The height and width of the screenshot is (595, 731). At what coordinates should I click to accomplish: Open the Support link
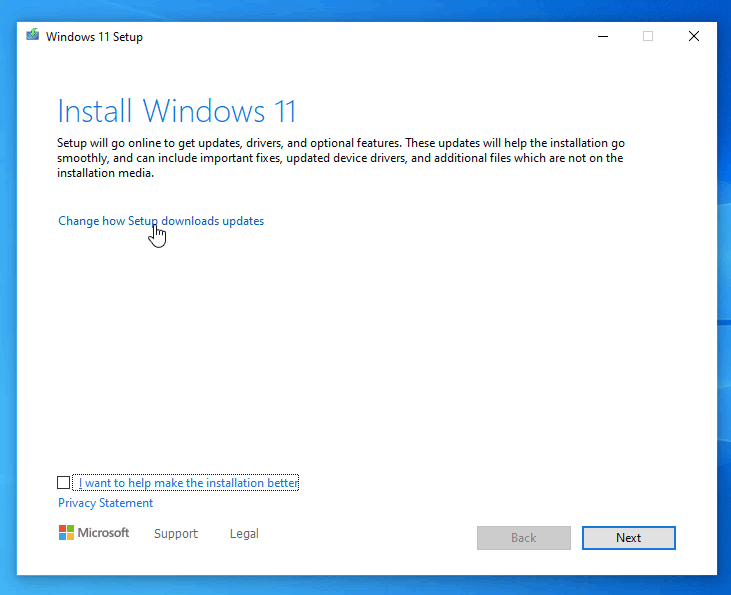(x=176, y=533)
